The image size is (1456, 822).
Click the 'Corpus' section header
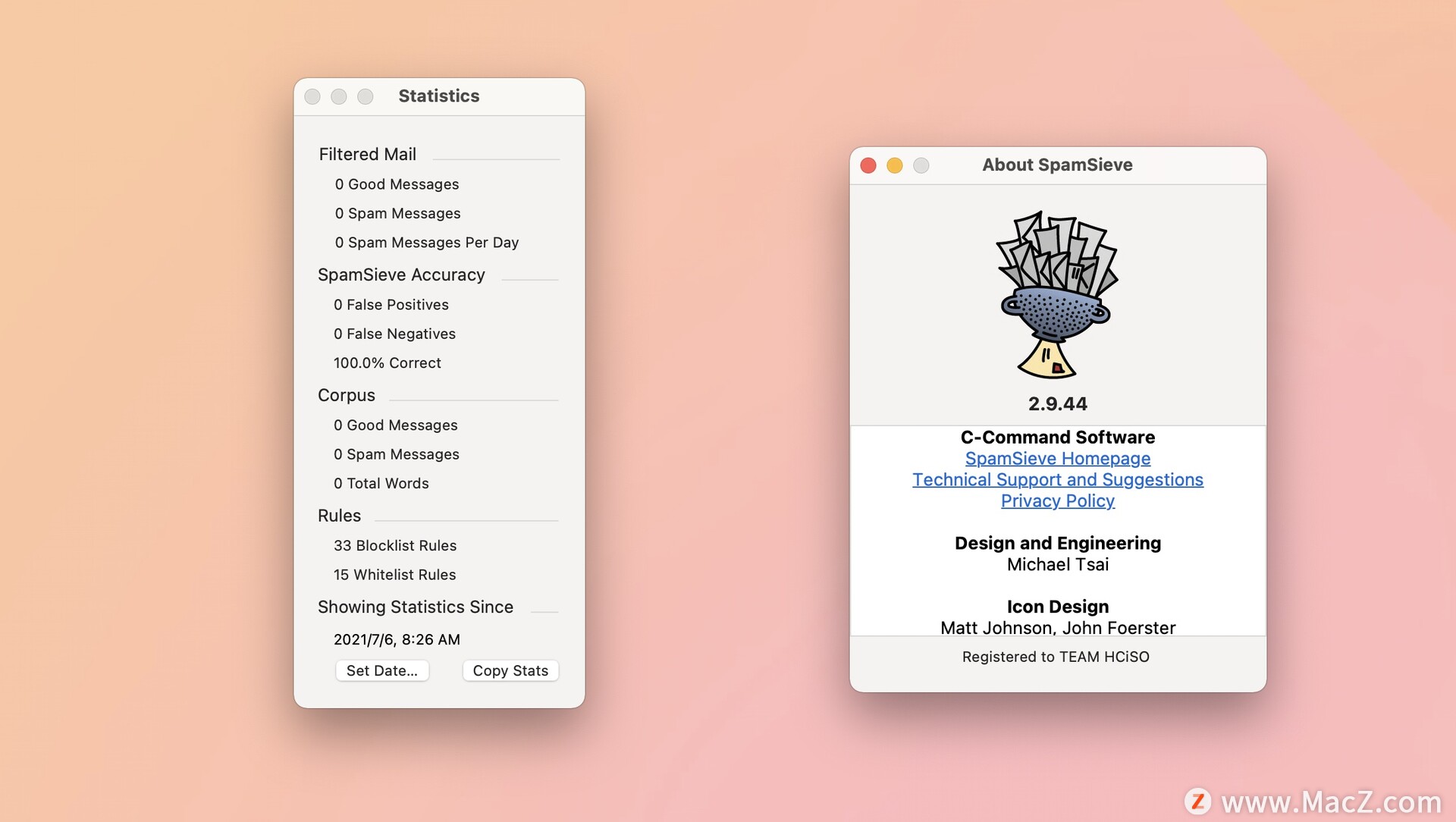346,395
